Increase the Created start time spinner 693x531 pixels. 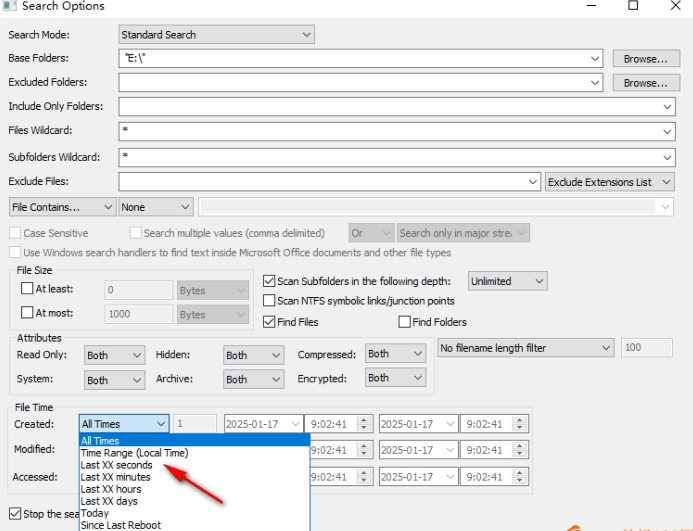[x=364, y=421]
